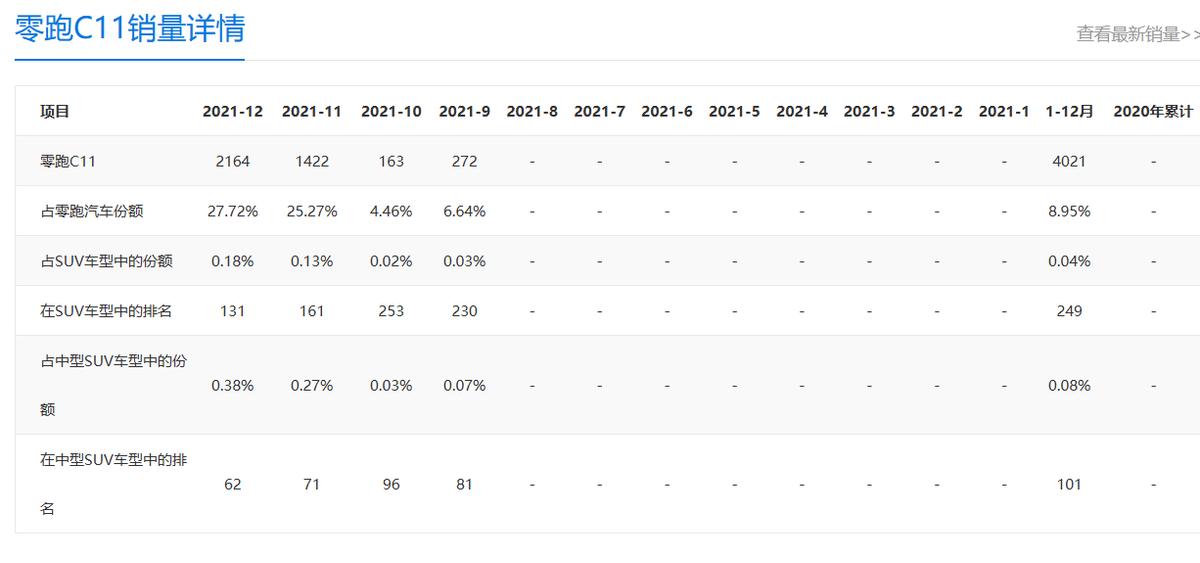Image resolution: width=1200 pixels, height=563 pixels.
Task: Select the 27.72% share cell
Action: tap(234, 211)
